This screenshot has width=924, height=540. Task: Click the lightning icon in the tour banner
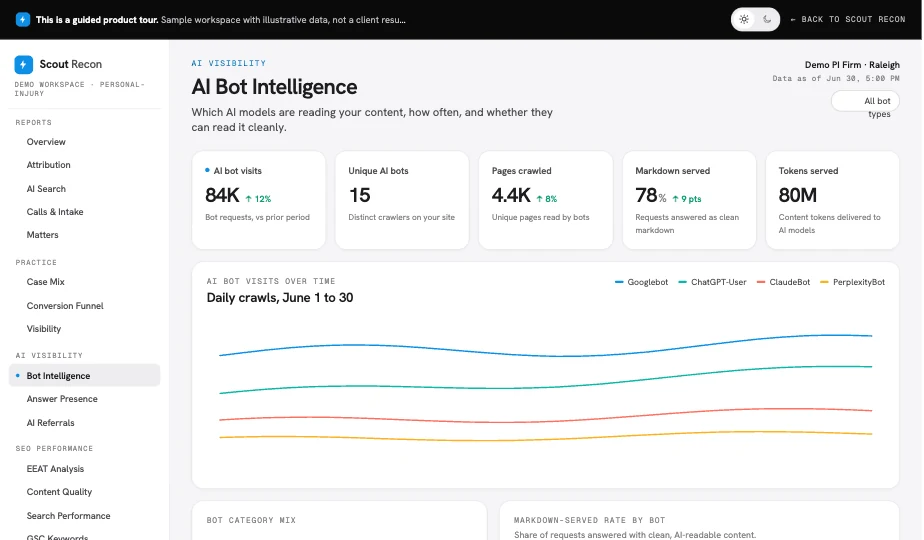(x=22, y=19)
